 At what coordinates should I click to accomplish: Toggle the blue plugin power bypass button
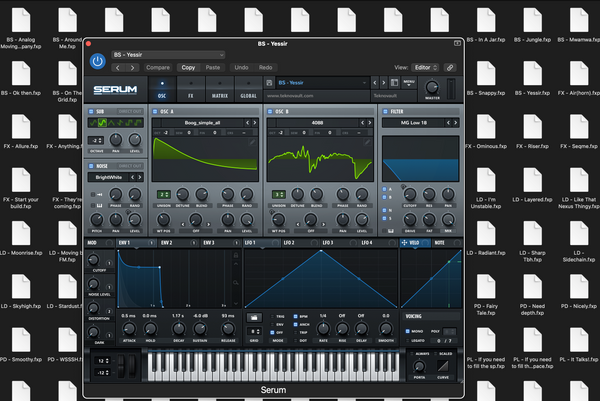click(98, 61)
